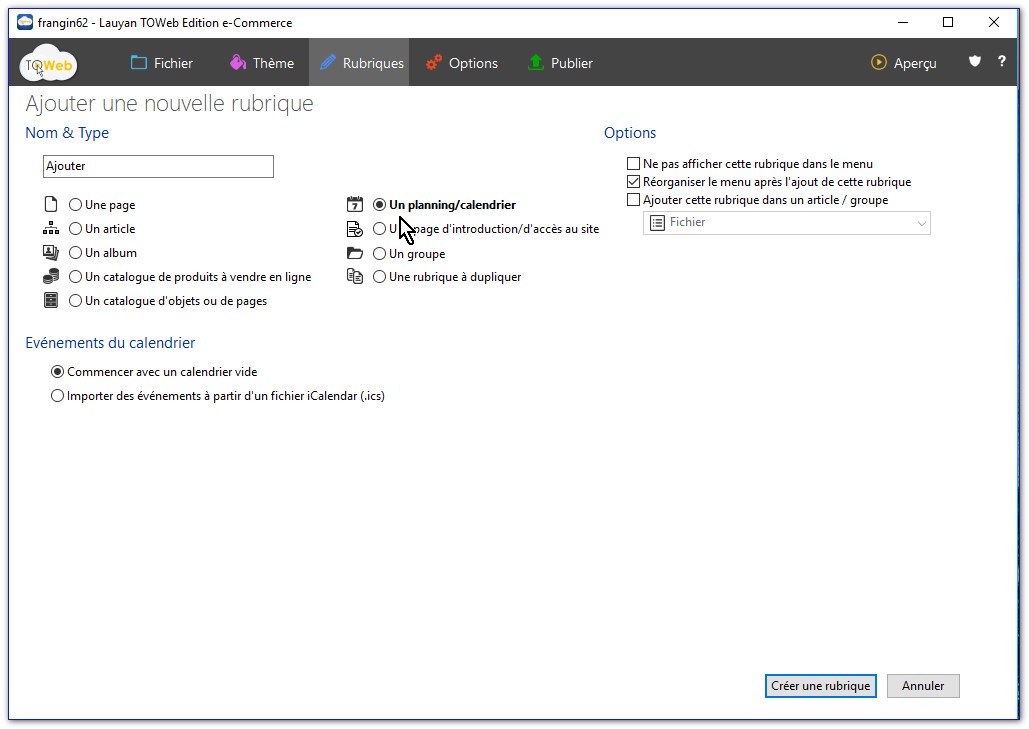Click the Annuler button
Image resolution: width=1029 pixels, height=729 pixels.
(922, 686)
